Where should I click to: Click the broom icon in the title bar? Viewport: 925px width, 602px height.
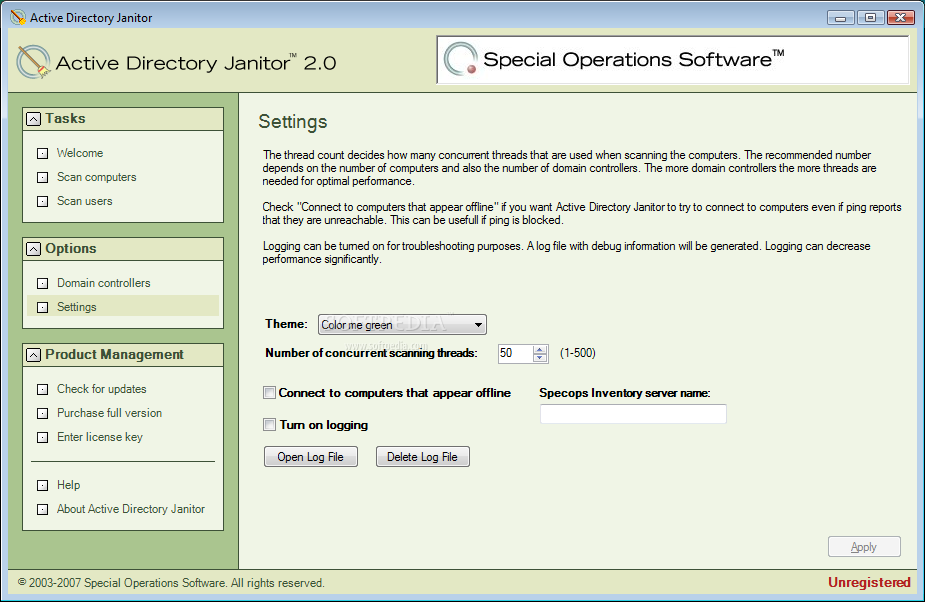(x=18, y=17)
